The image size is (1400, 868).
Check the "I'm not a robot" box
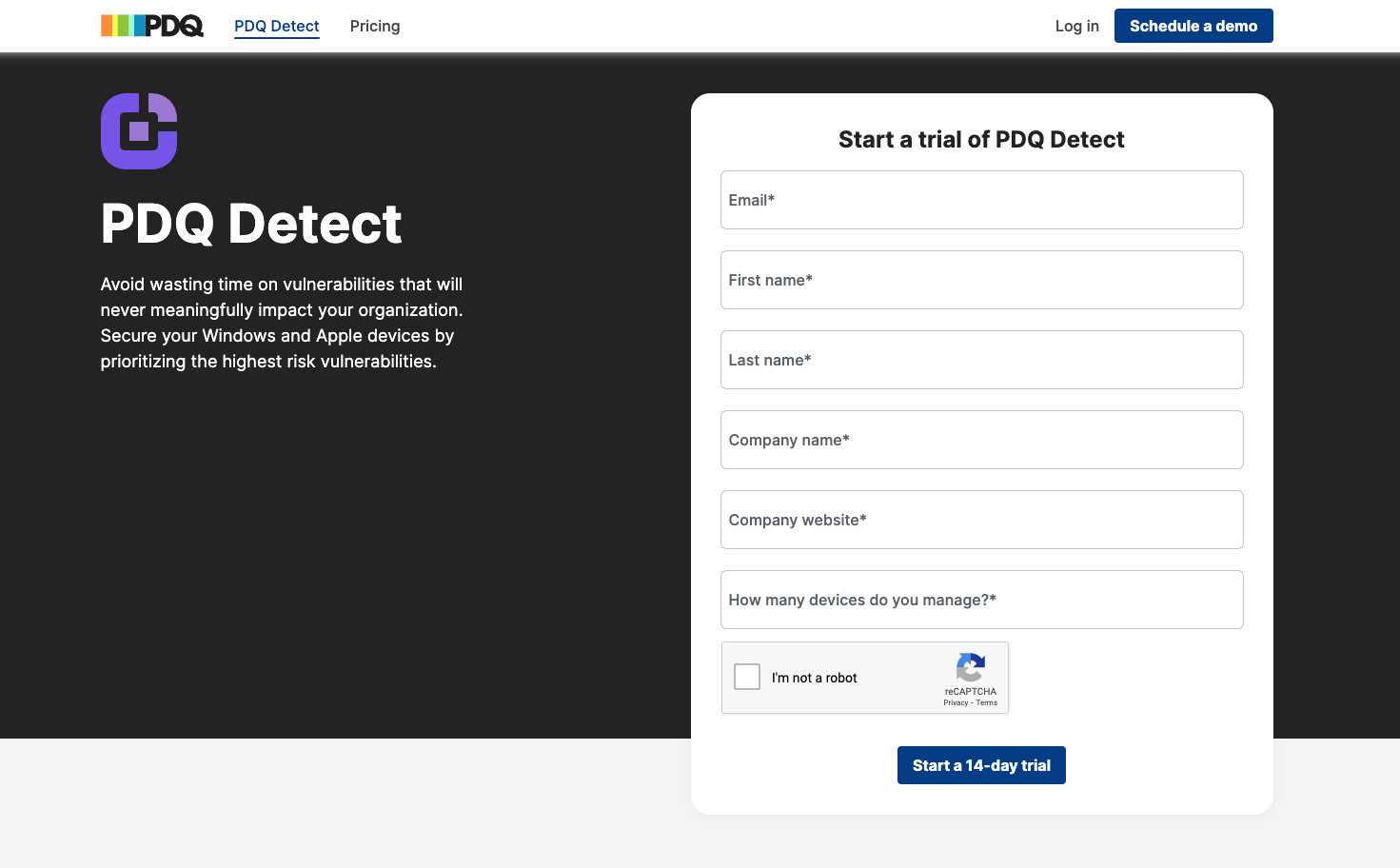(747, 677)
